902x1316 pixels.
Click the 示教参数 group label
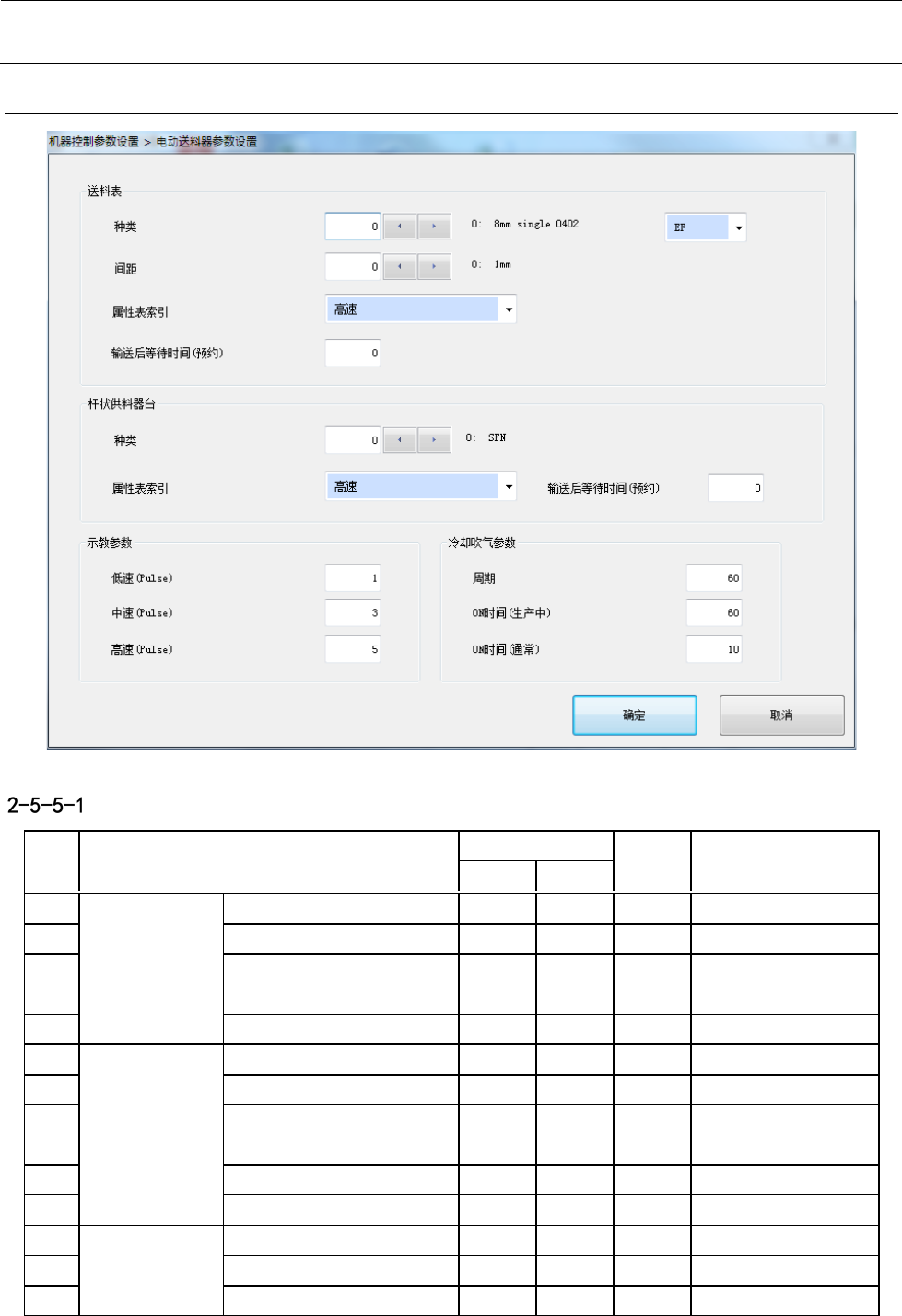[x=110, y=542]
